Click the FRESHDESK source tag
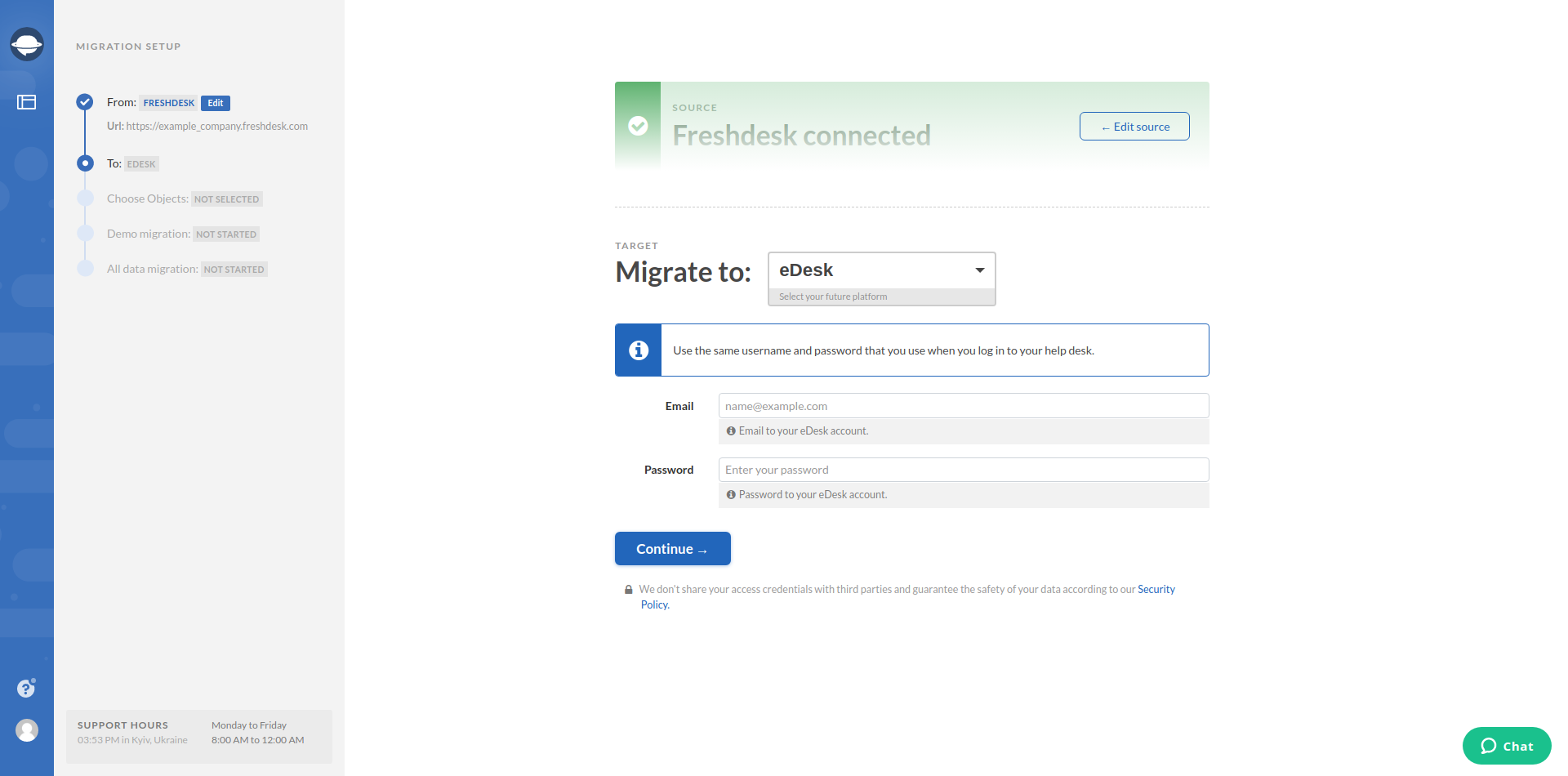 click(169, 103)
